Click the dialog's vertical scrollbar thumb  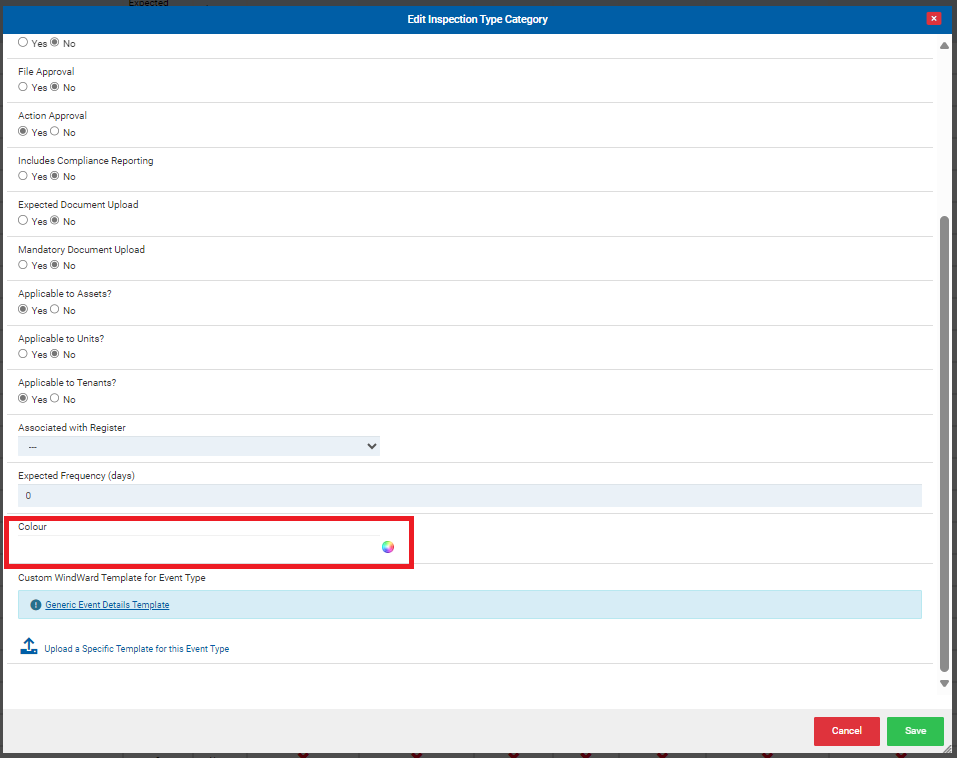944,444
